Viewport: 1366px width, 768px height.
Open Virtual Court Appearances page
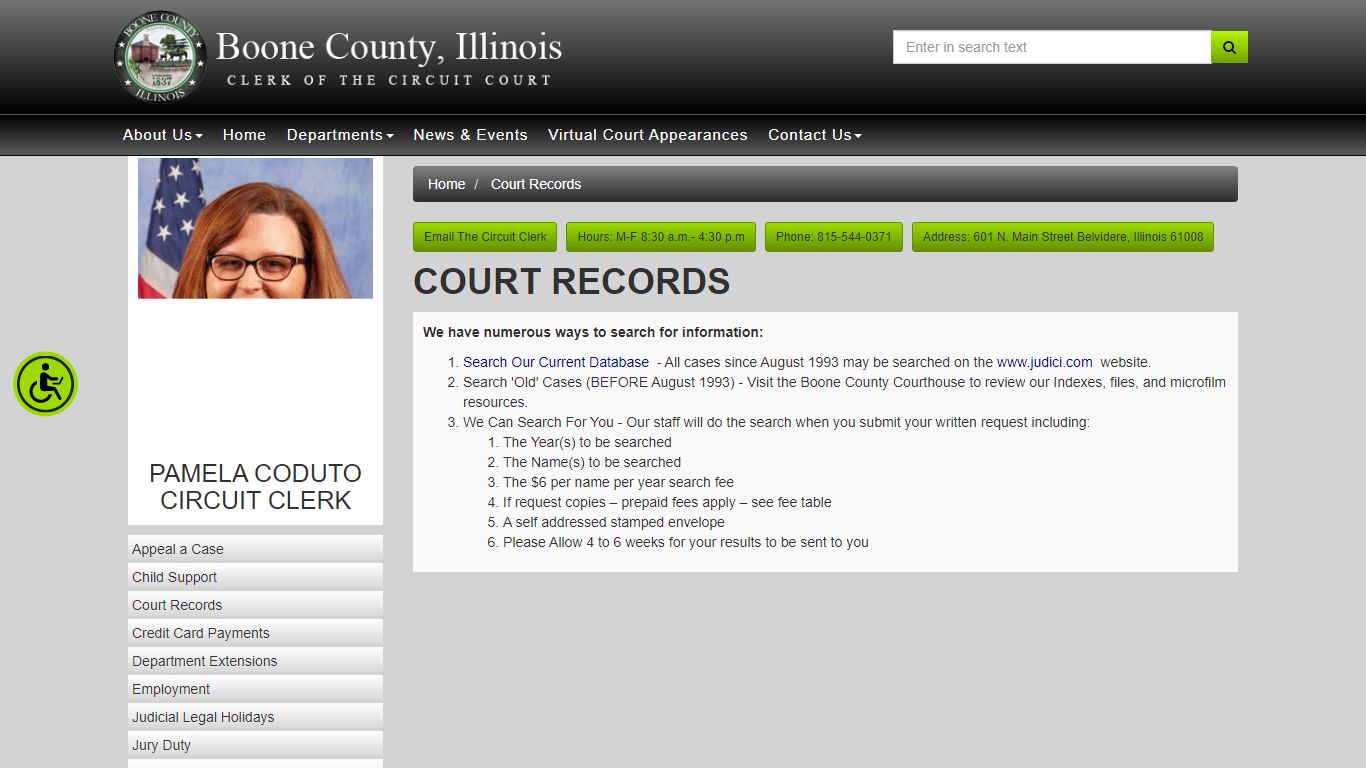pyautogui.click(x=648, y=135)
